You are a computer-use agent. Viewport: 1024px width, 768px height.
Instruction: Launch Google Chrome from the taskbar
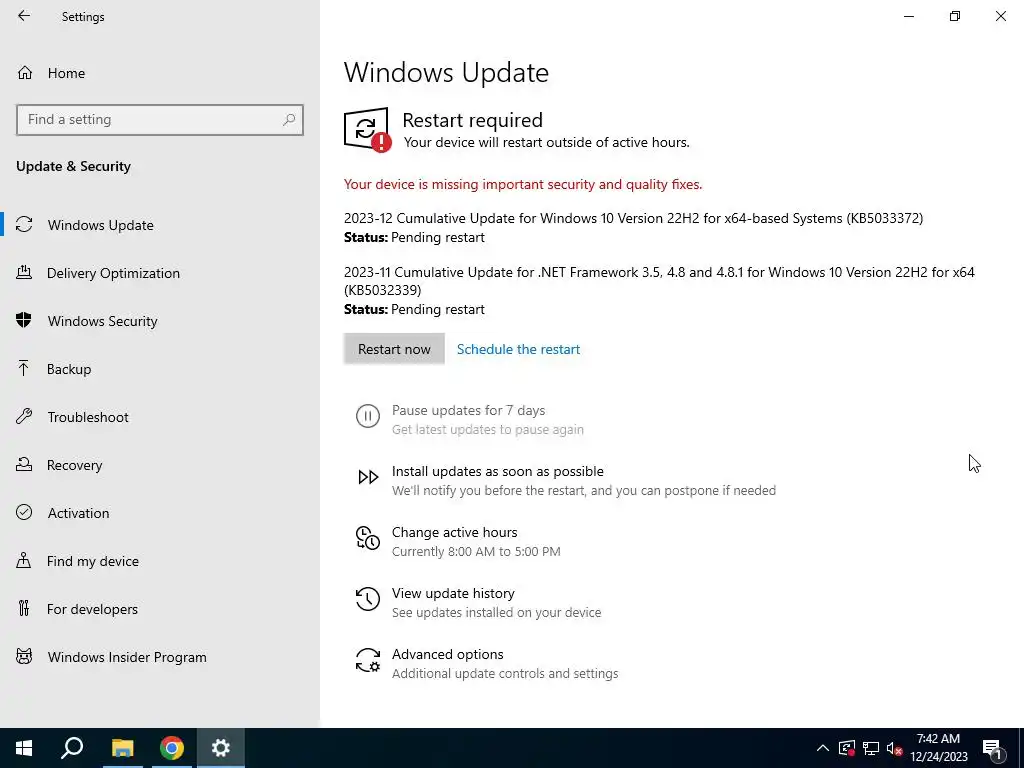172,748
